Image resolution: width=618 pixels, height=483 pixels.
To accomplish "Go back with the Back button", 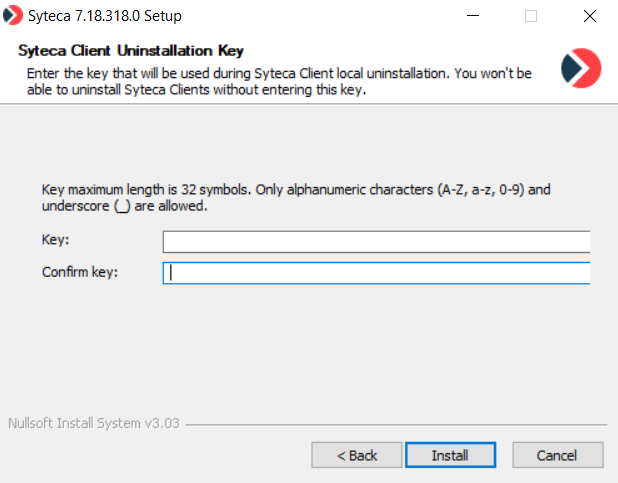I will click(x=357, y=455).
